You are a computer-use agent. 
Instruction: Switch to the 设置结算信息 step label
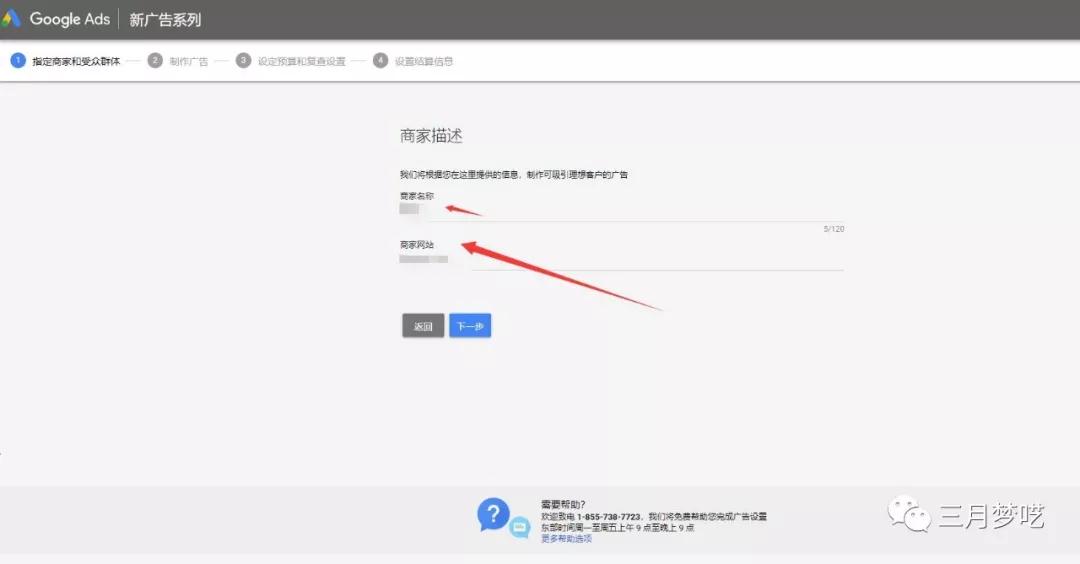(x=424, y=61)
